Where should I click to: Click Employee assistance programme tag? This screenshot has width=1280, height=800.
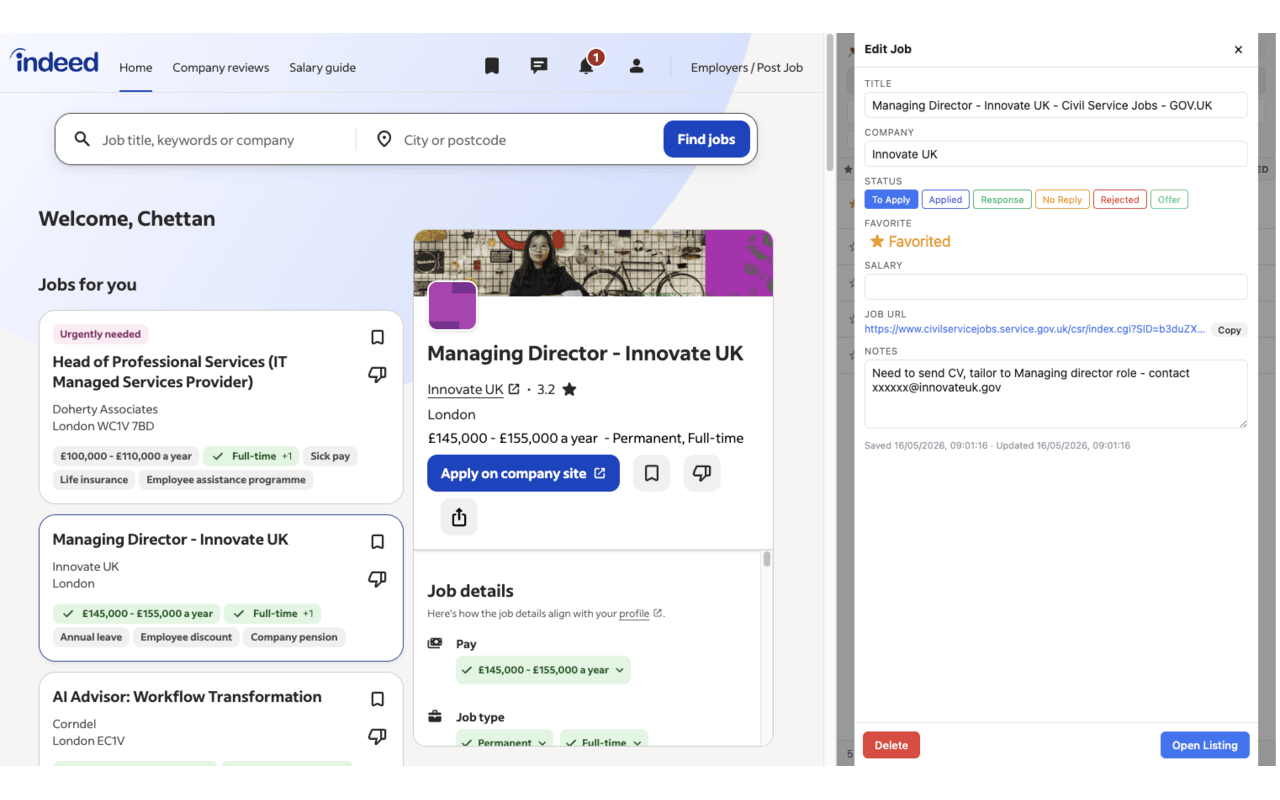coord(226,480)
